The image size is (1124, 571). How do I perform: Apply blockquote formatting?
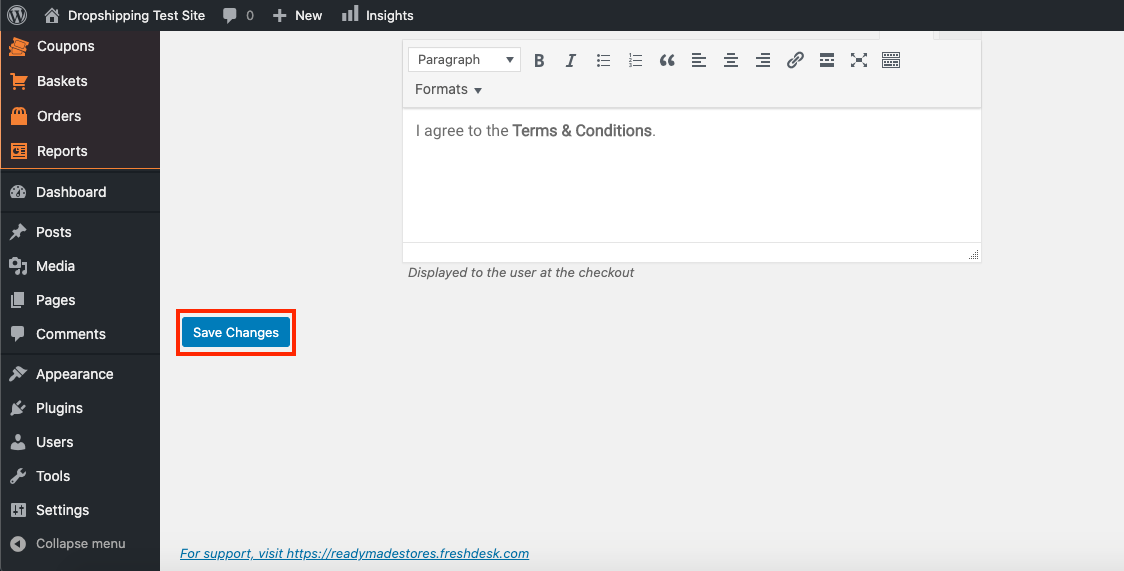coord(667,60)
